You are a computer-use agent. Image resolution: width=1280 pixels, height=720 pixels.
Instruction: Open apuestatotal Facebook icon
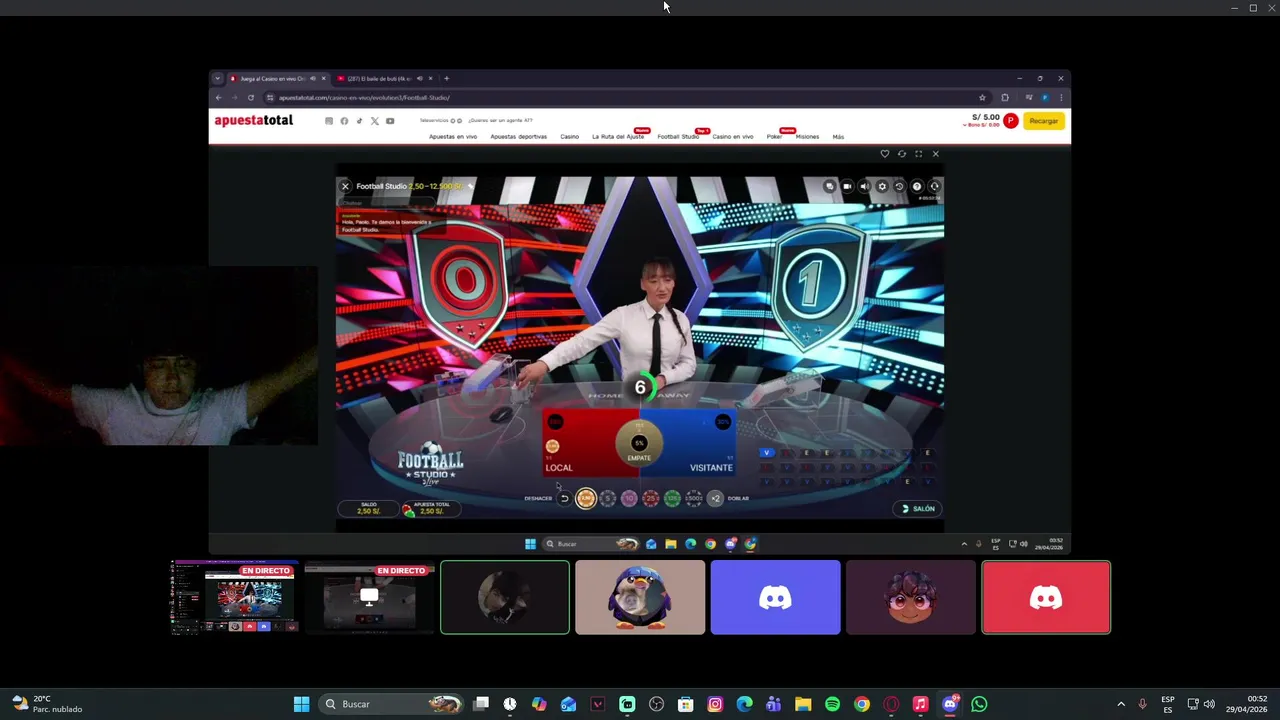(344, 121)
